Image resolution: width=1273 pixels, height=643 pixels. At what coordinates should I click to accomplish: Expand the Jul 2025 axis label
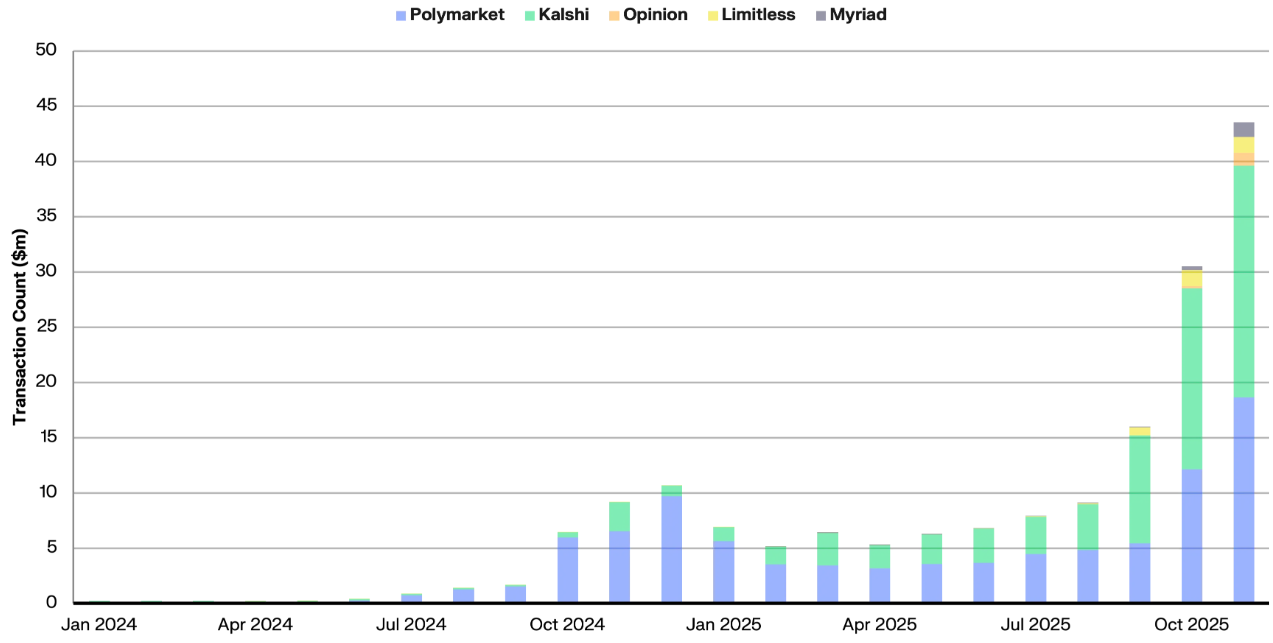(1036, 623)
